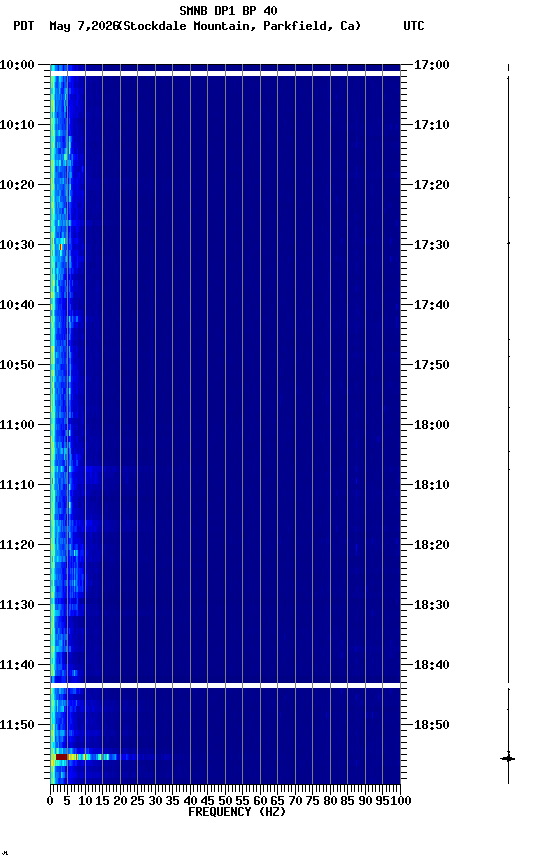Click the '18:00' UTC time label
552x864 pixels.
tap(432, 425)
